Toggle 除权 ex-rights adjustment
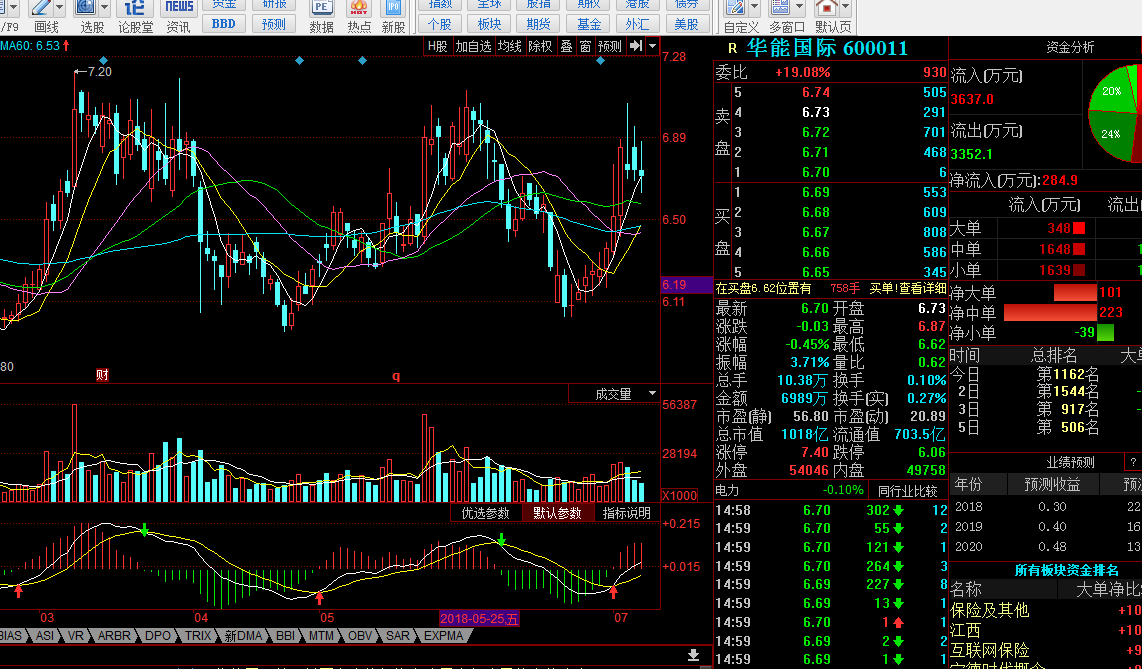This screenshot has height=669, width=1142. [540, 46]
